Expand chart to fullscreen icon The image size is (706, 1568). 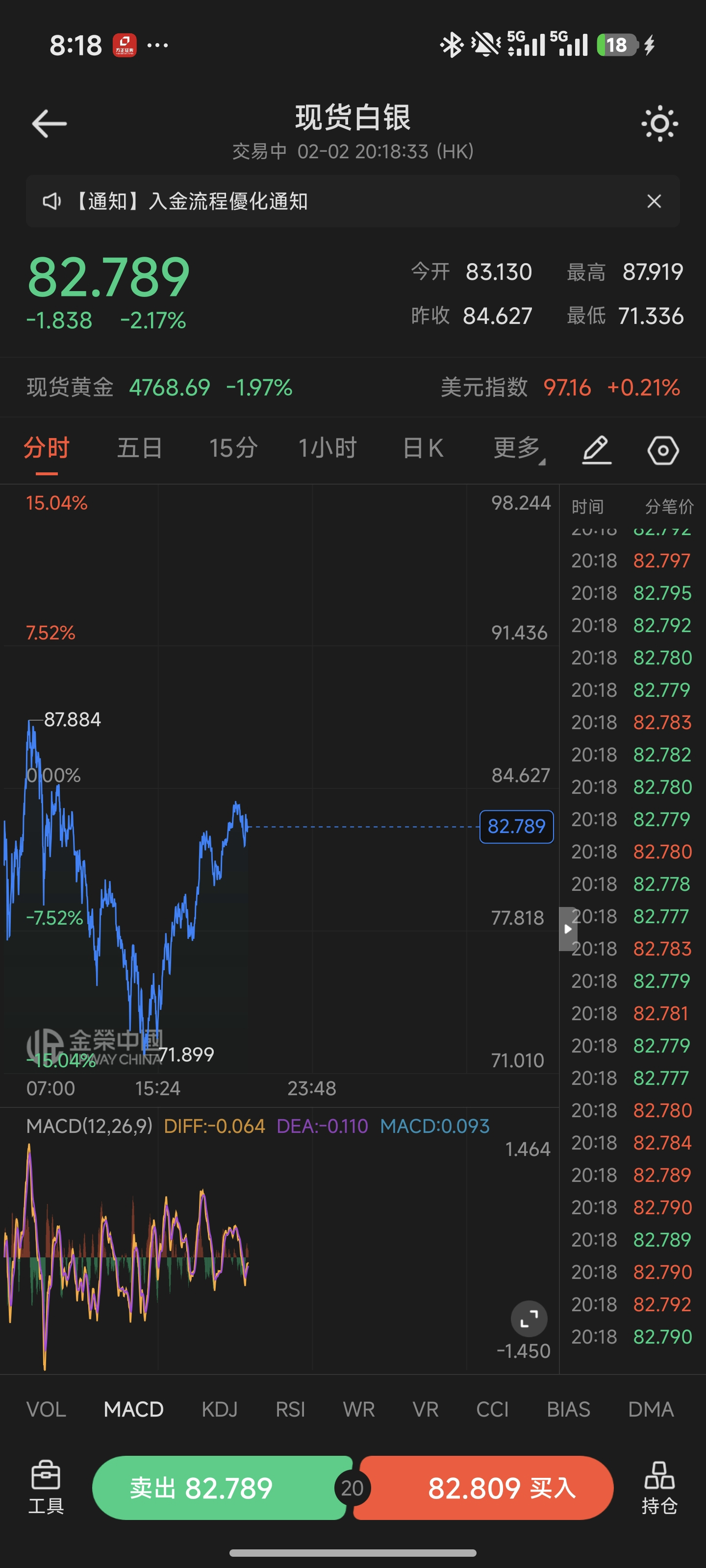[x=529, y=1319]
